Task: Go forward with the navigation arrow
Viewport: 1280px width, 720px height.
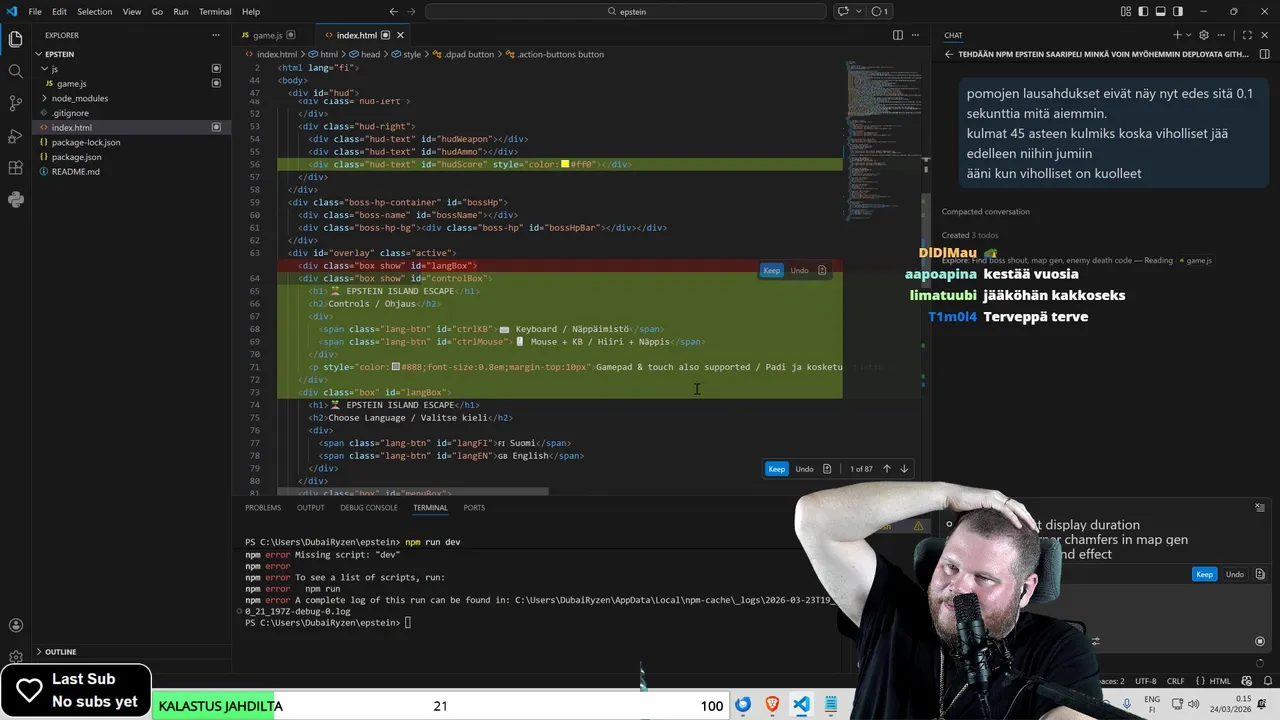Action: [x=413, y=11]
